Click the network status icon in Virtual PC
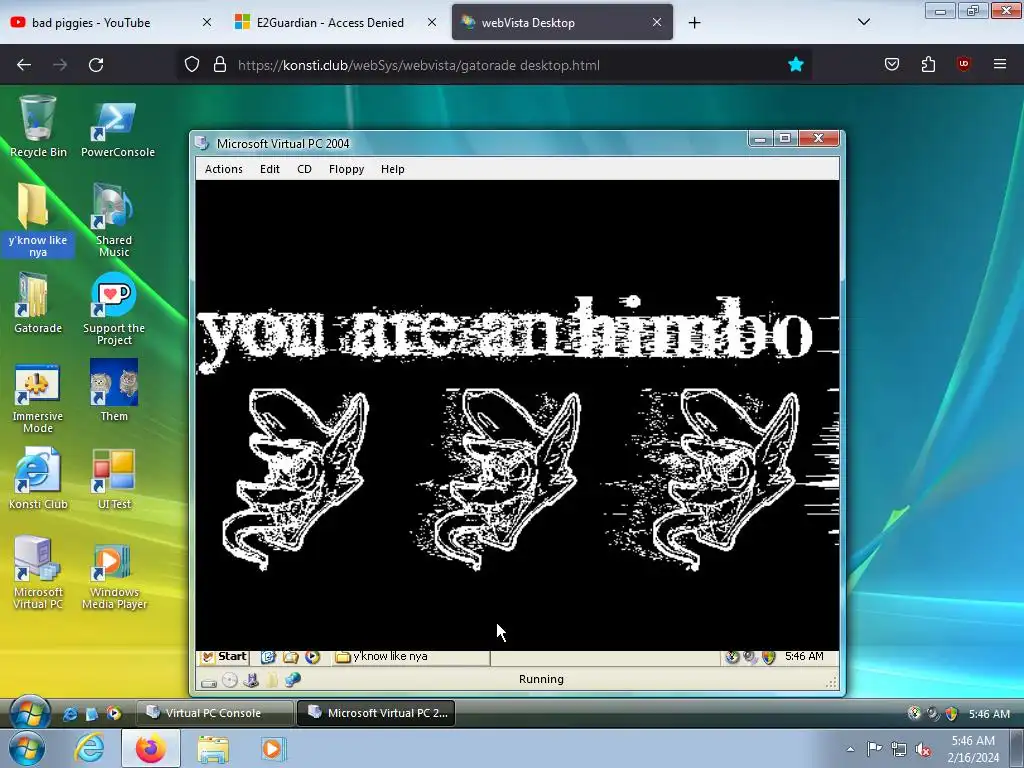The image size is (1024, 768). [293, 680]
